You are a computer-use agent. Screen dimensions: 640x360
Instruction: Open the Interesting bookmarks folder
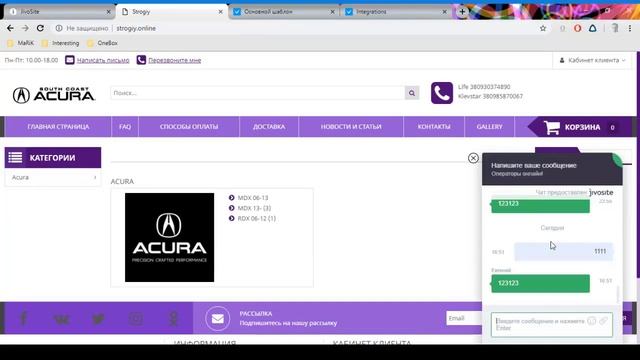tap(60, 43)
